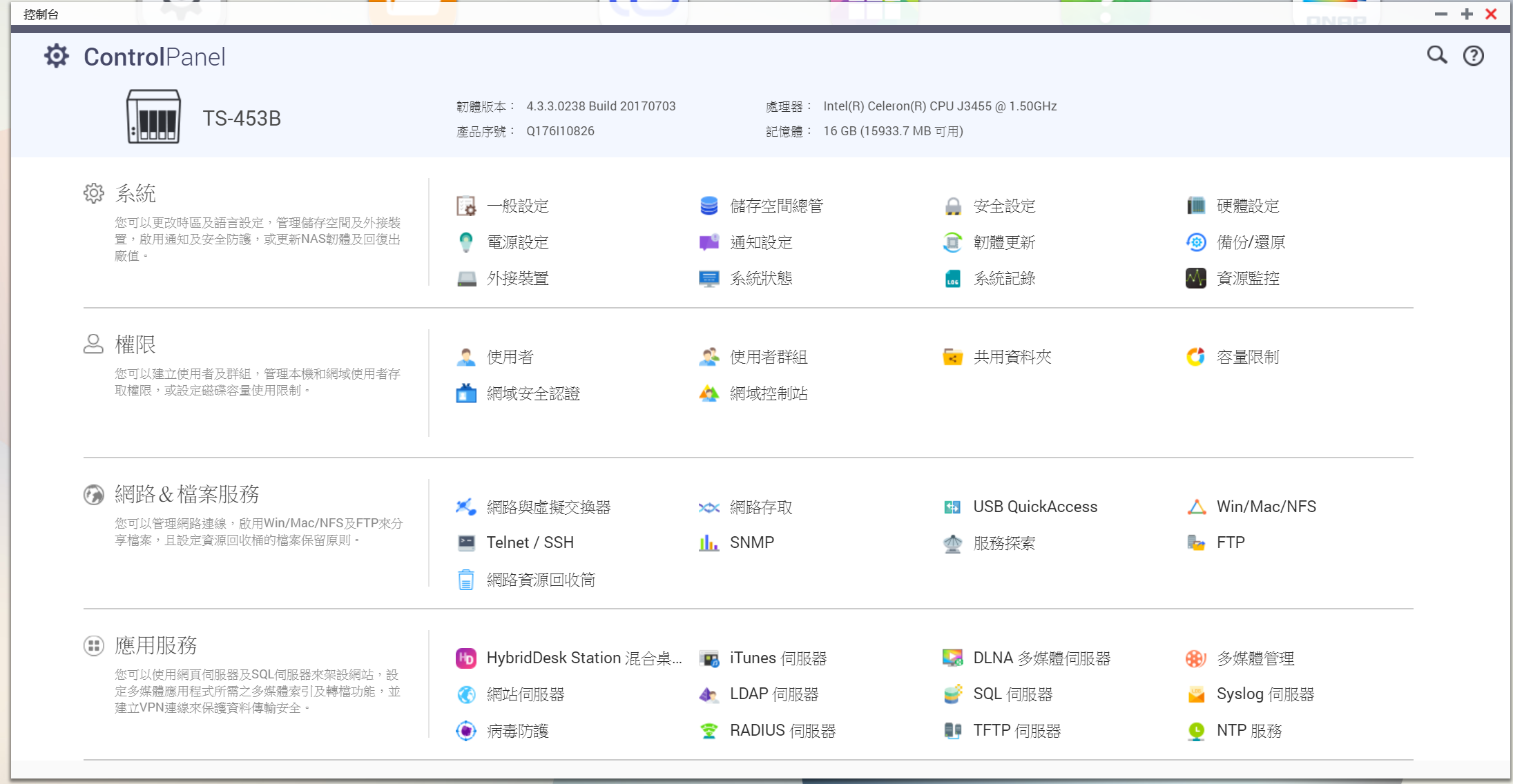Click the help question mark icon
The height and width of the screenshot is (784, 1513).
click(1473, 56)
